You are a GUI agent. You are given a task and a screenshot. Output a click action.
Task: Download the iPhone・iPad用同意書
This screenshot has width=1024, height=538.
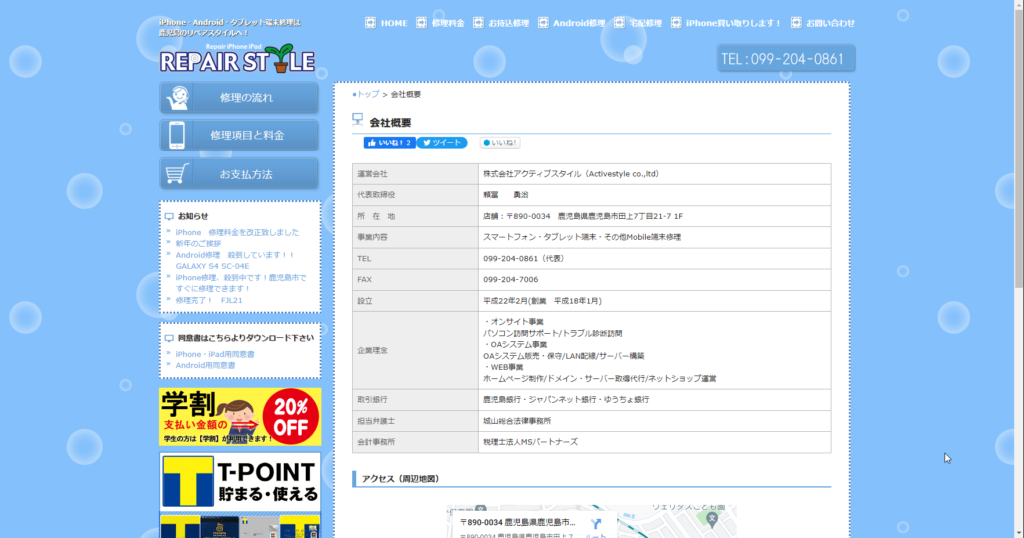215,355
